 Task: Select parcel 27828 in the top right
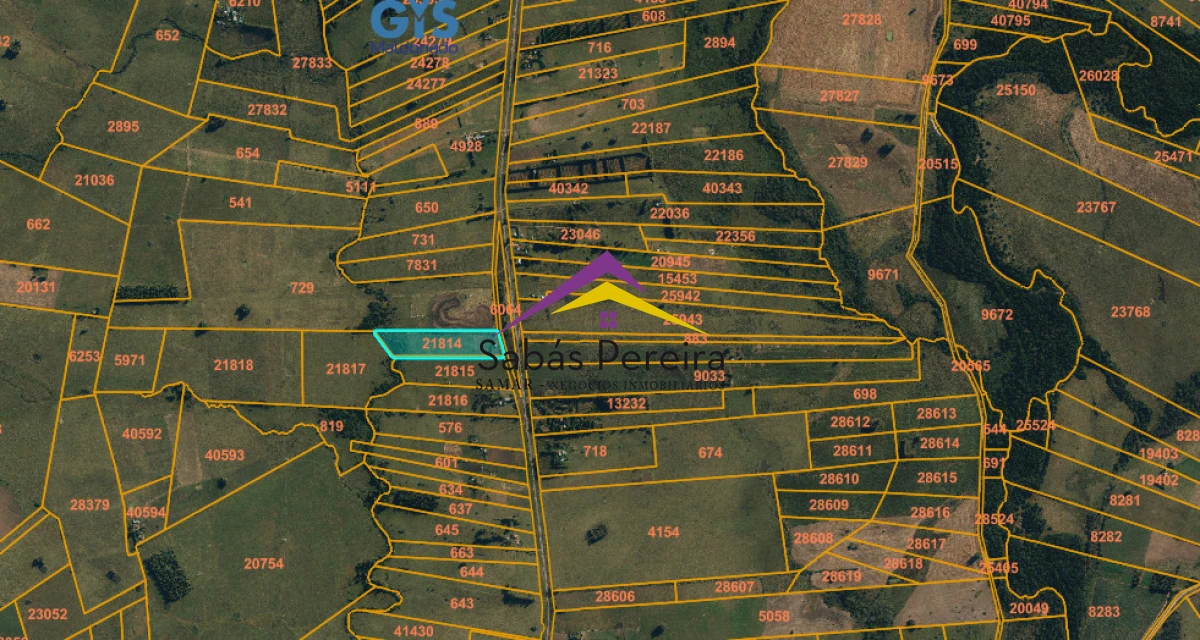click(x=861, y=18)
